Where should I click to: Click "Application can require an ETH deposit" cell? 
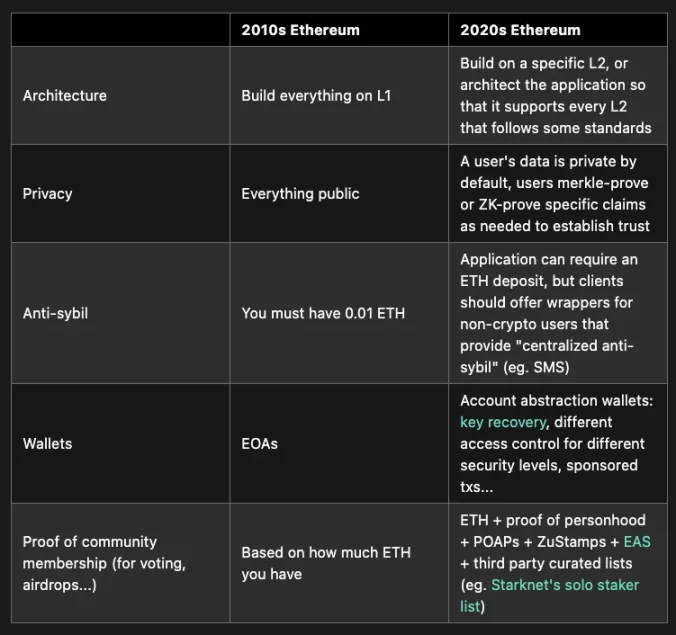click(x=549, y=259)
